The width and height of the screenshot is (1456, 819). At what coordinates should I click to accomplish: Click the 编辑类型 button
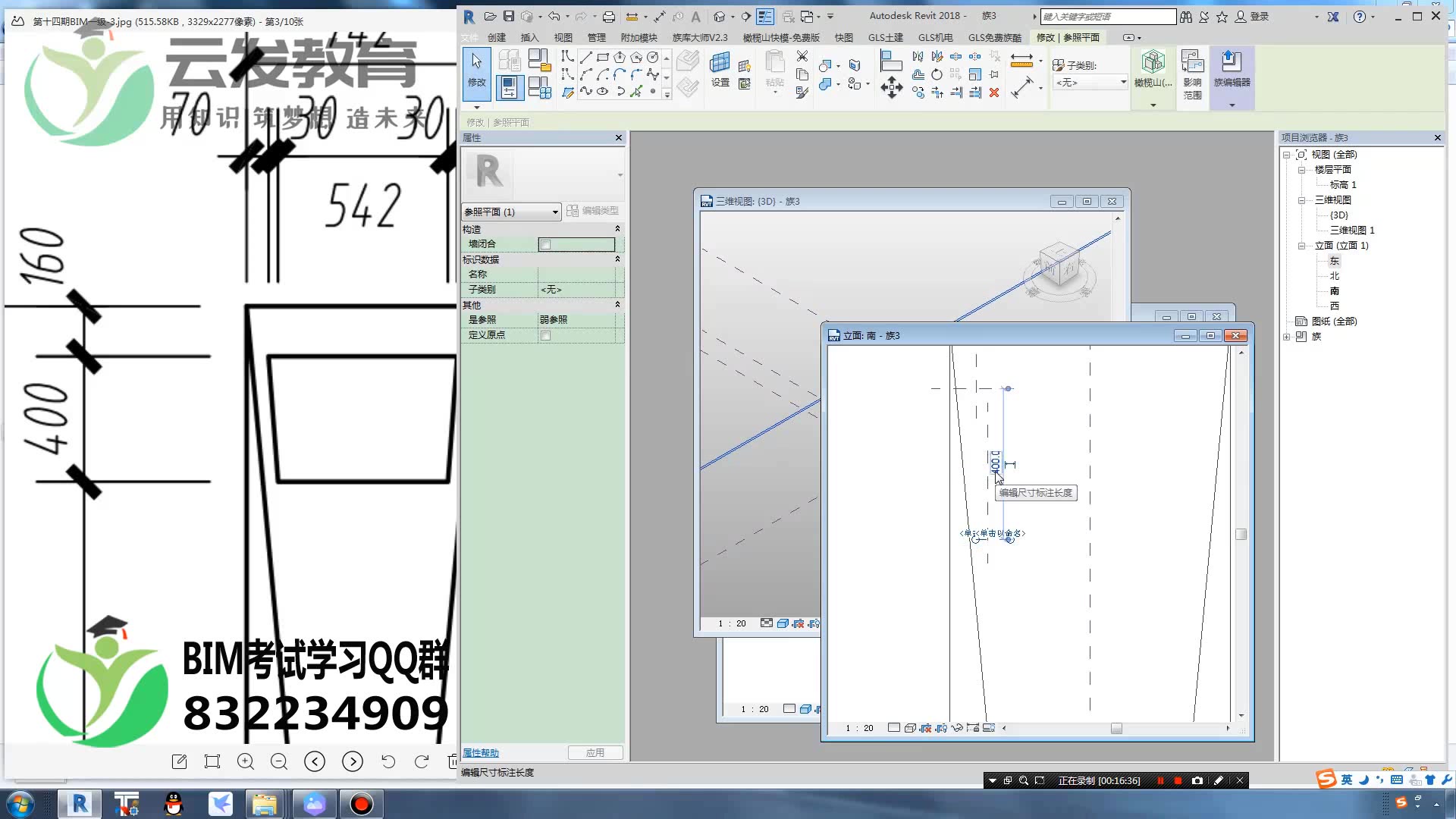(593, 211)
